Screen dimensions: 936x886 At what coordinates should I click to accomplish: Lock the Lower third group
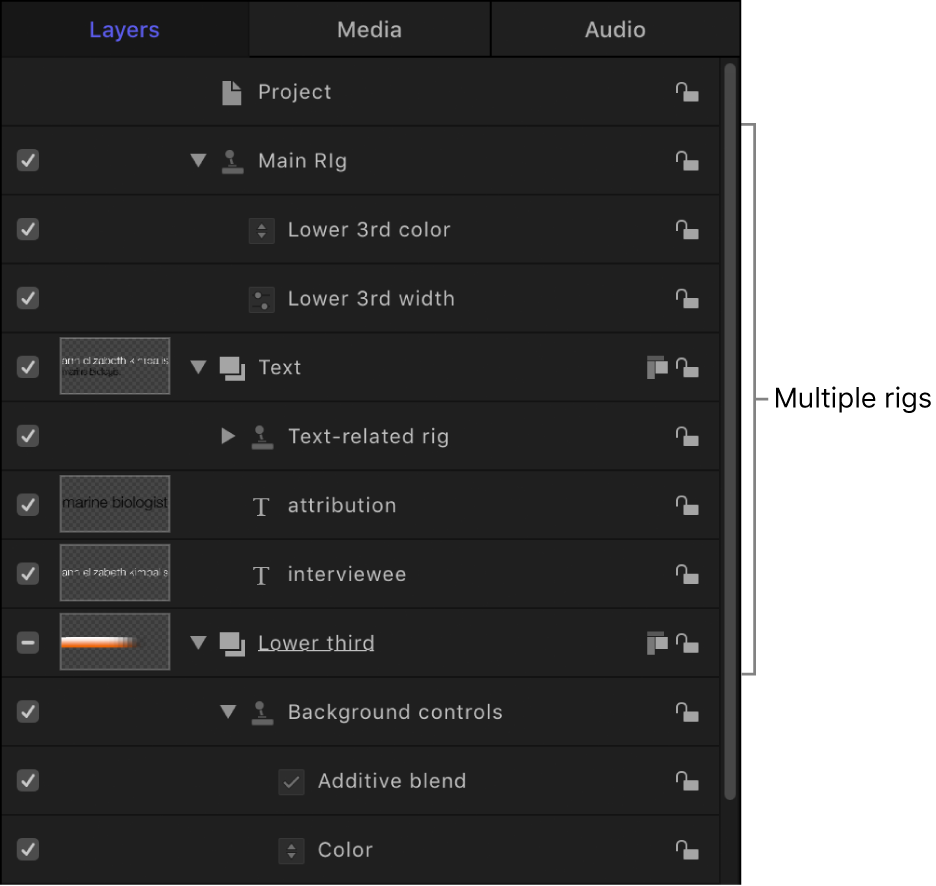coord(687,643)
